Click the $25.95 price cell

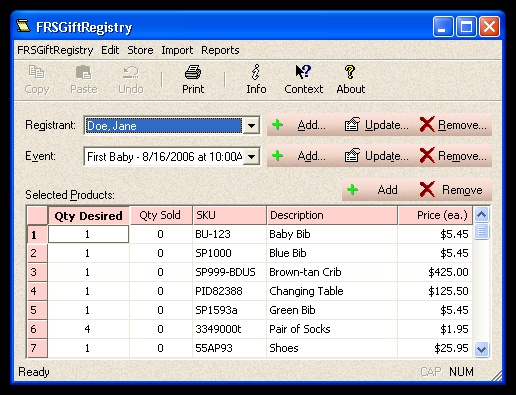[x=435, y=348]
